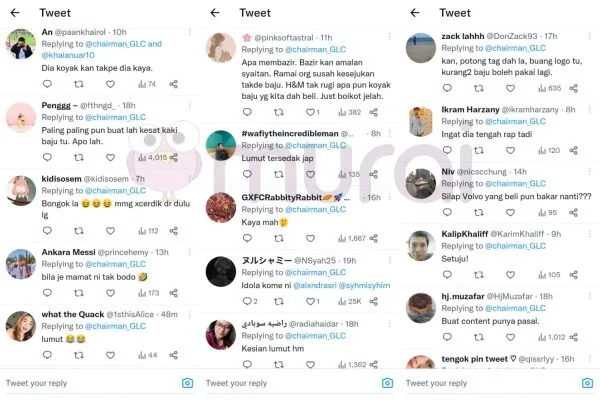The image size is (600, 400).
Task: Open more options menu on zack lahhh's reply
Action: click(x=590, y=36)
